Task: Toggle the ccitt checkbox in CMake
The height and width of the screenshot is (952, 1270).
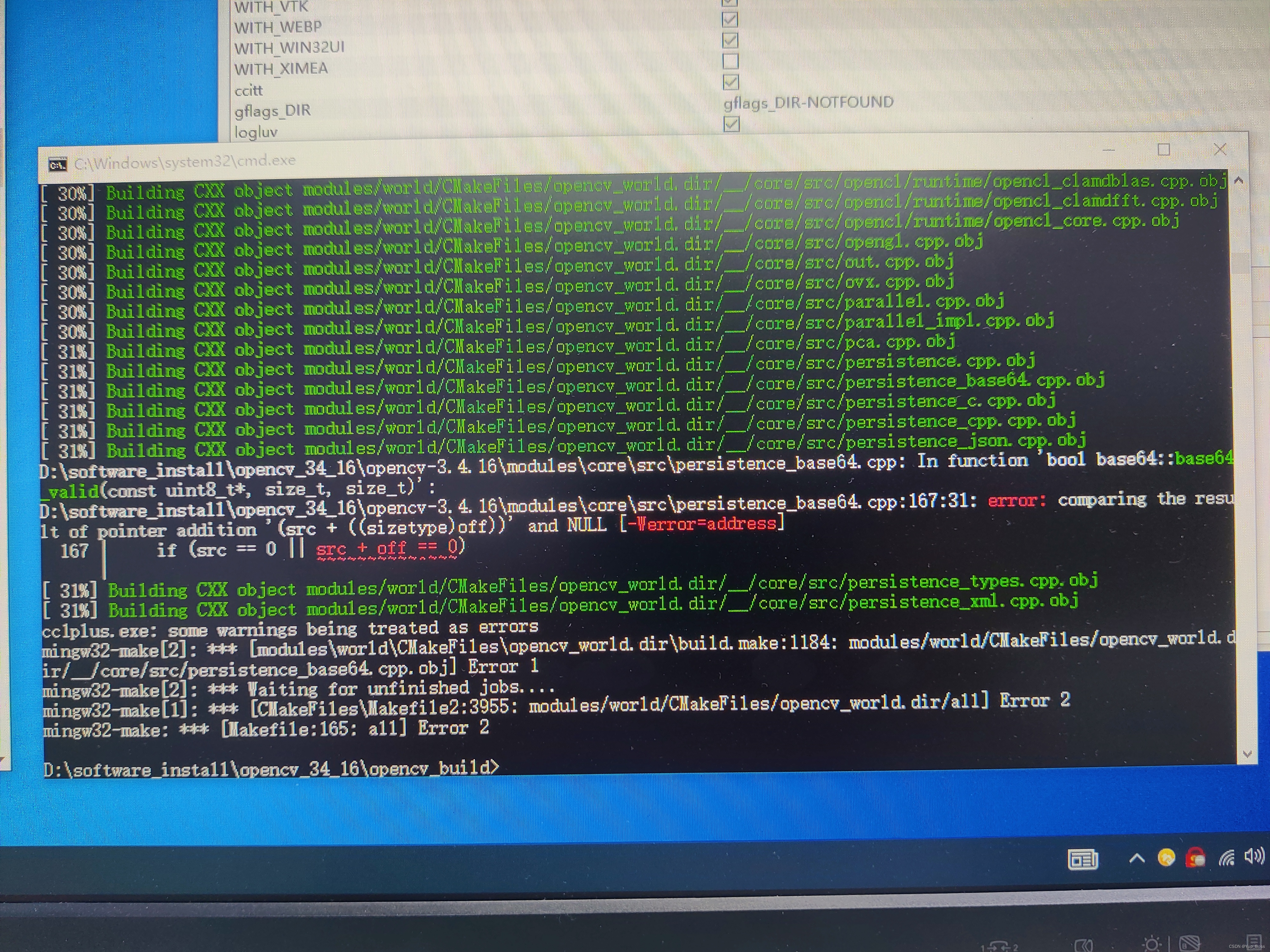Action: tap(730, 82)
